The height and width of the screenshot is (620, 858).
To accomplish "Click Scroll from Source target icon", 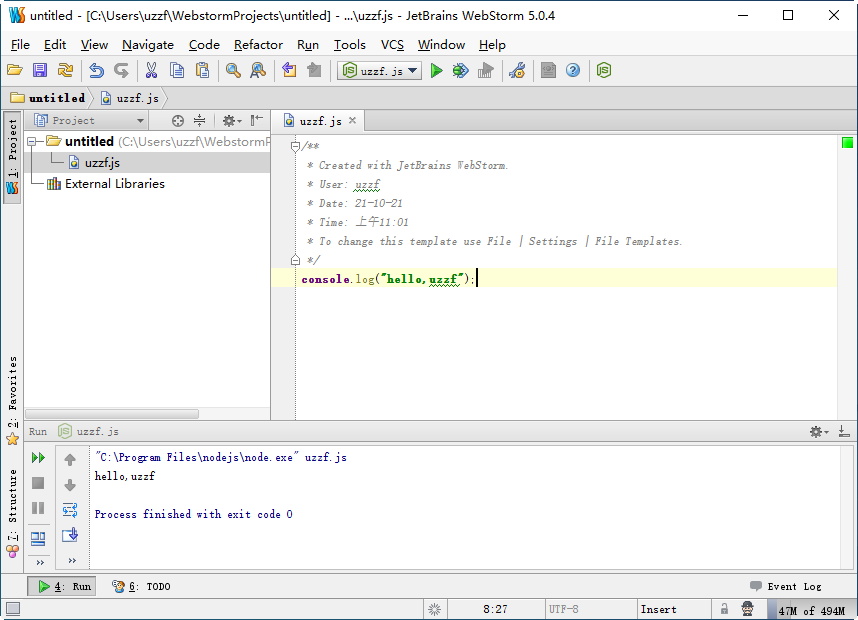I will (177, 121).
